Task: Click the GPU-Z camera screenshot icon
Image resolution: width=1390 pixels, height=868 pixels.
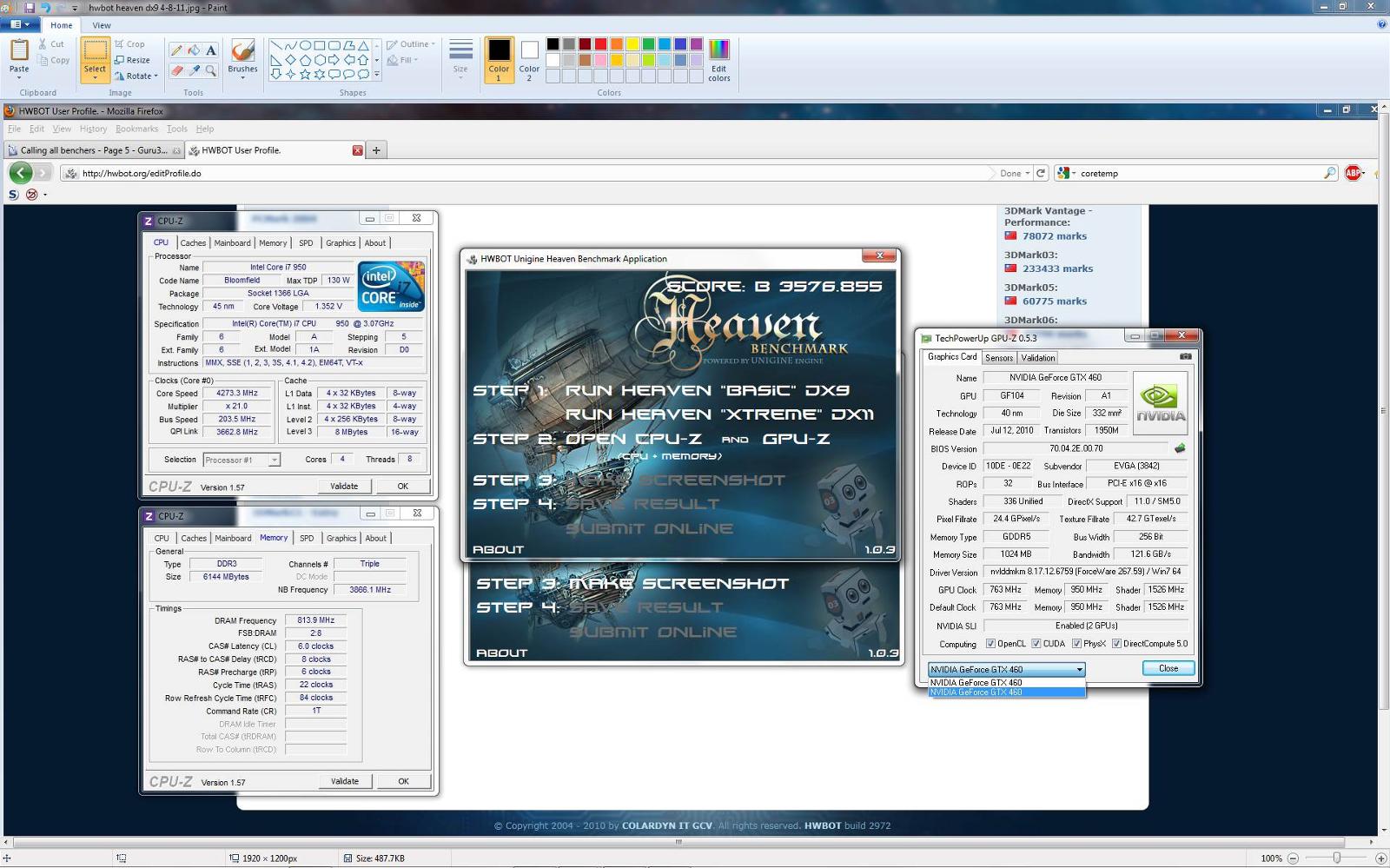Action: (1185, 356)
